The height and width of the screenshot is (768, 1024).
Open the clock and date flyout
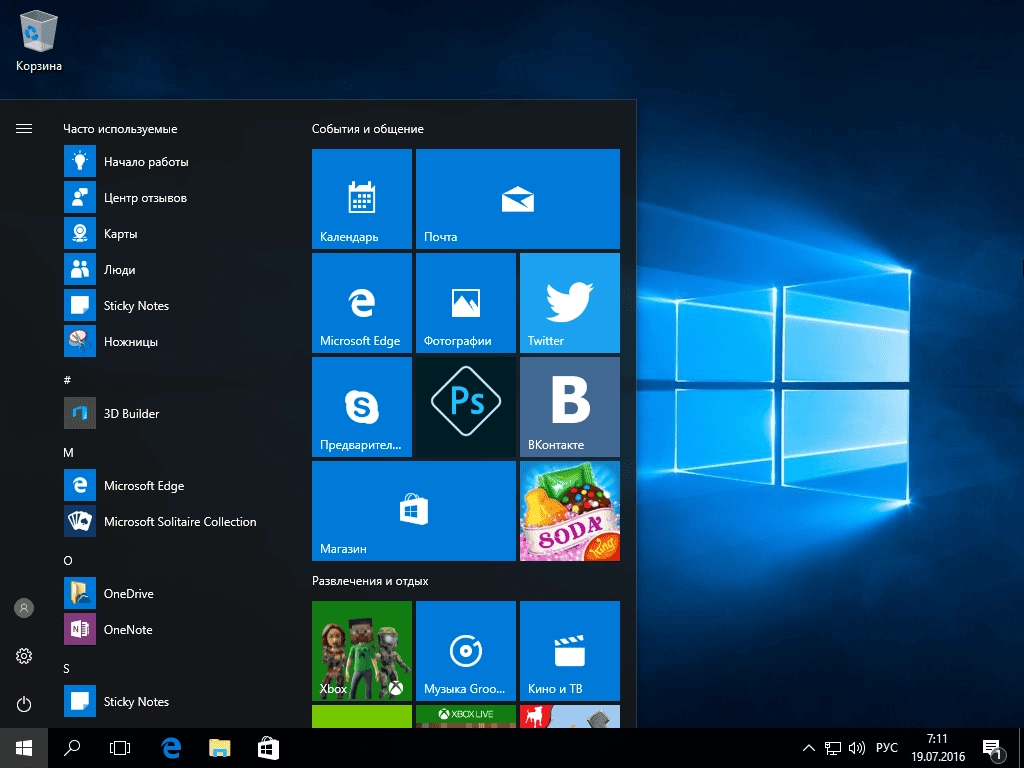(938, 748)
